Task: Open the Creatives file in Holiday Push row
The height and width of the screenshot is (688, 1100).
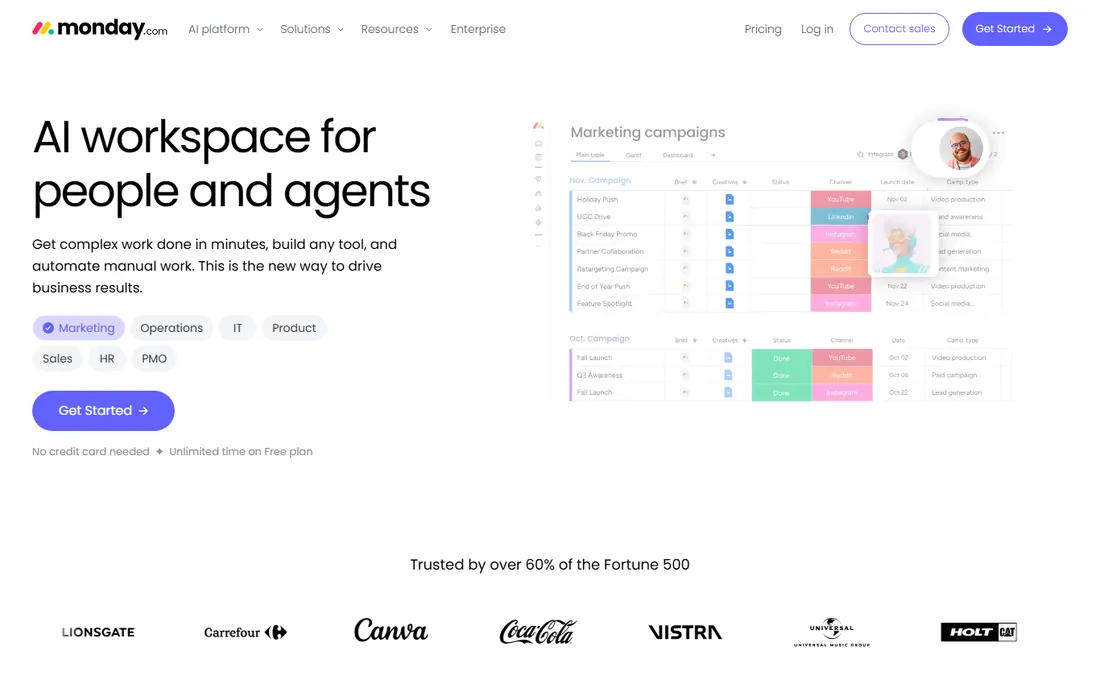Action: pyautogui.click(x=729, y=199)
